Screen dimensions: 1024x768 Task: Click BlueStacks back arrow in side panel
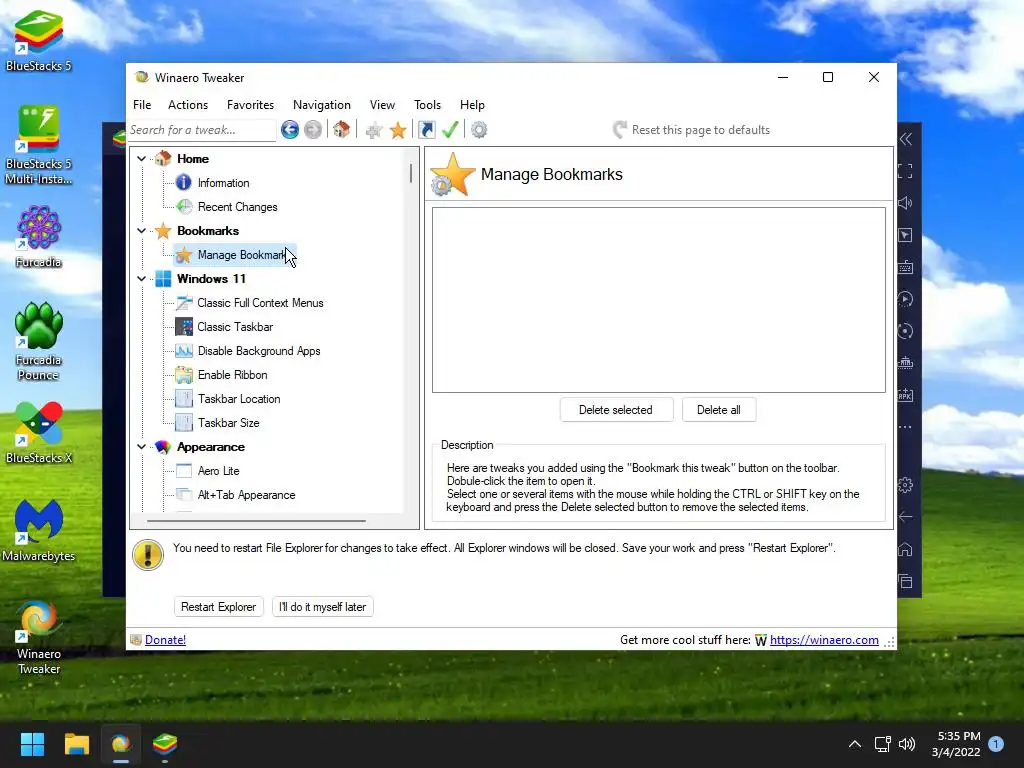pos(906,517)
